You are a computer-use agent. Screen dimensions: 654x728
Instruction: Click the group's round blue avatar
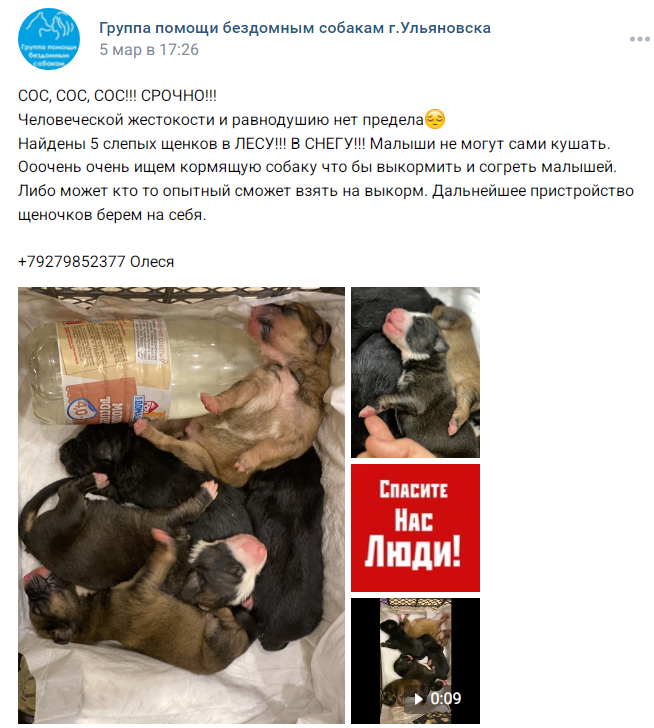[49, 39]
